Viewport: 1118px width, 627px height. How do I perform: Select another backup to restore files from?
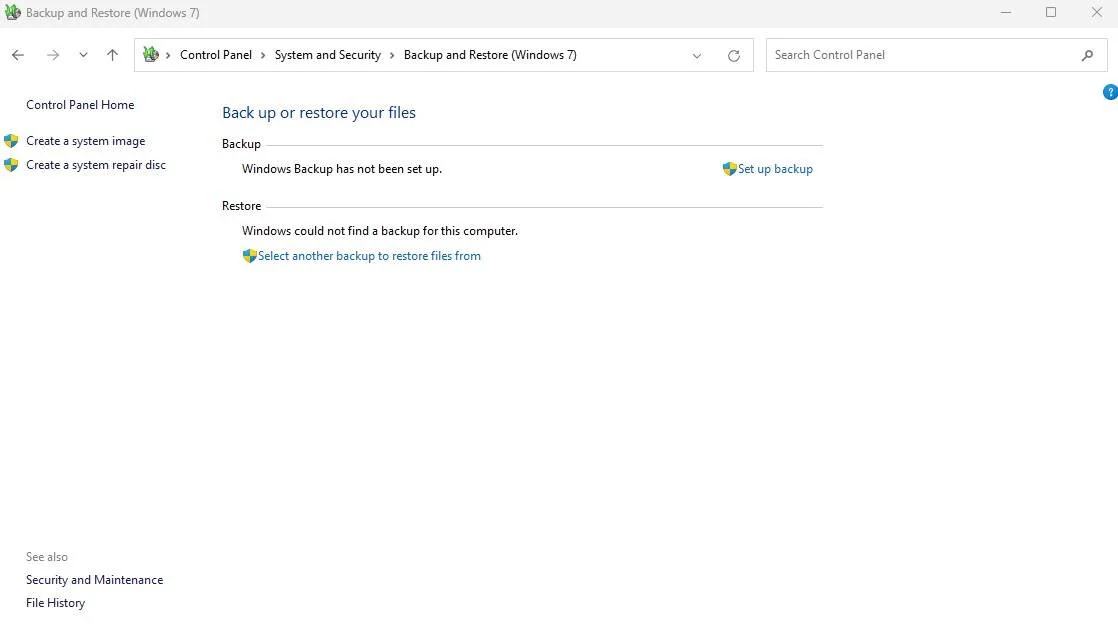click(x=368, y=256)
